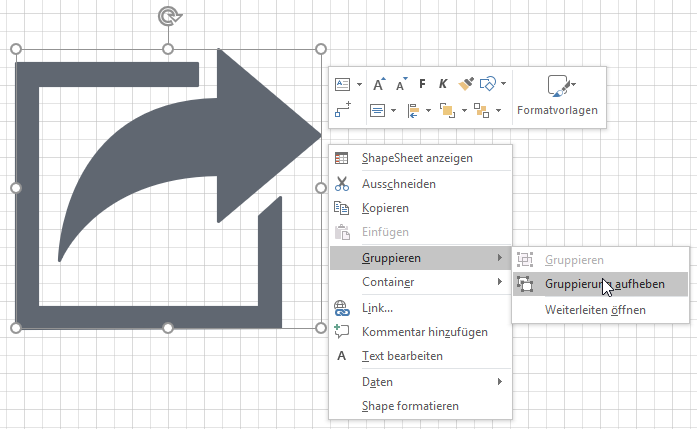Expand the align shapes dropdown arrow
697x429 pixels.
428,110
